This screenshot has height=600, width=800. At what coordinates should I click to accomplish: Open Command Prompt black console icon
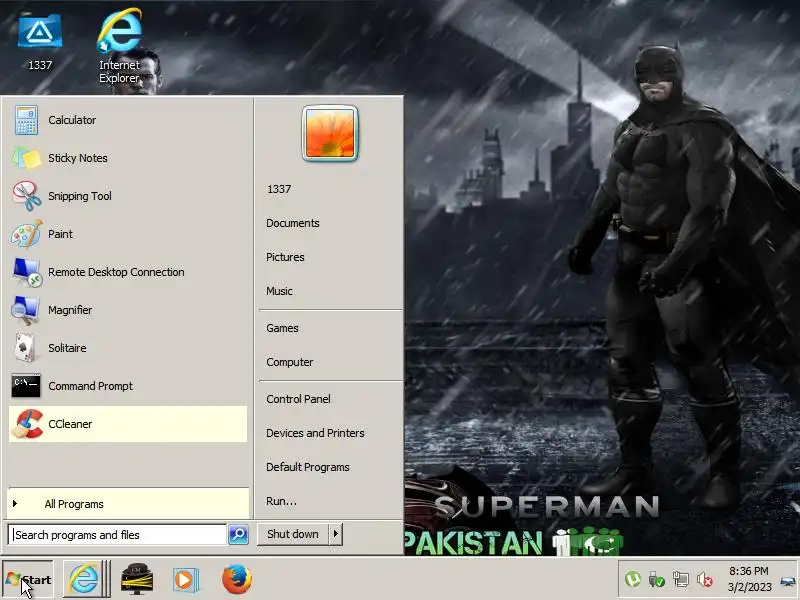pos(26,386)
